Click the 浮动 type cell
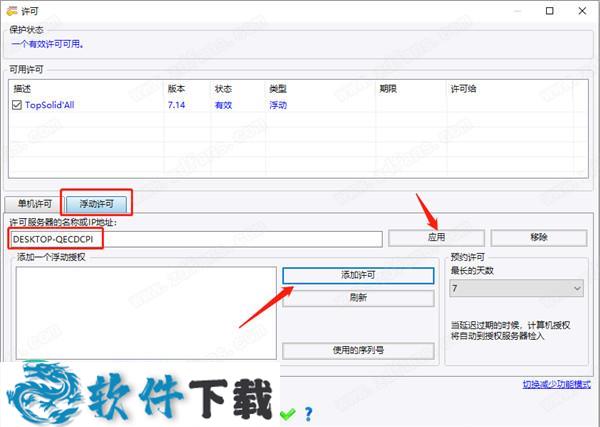 coord(278,105)
